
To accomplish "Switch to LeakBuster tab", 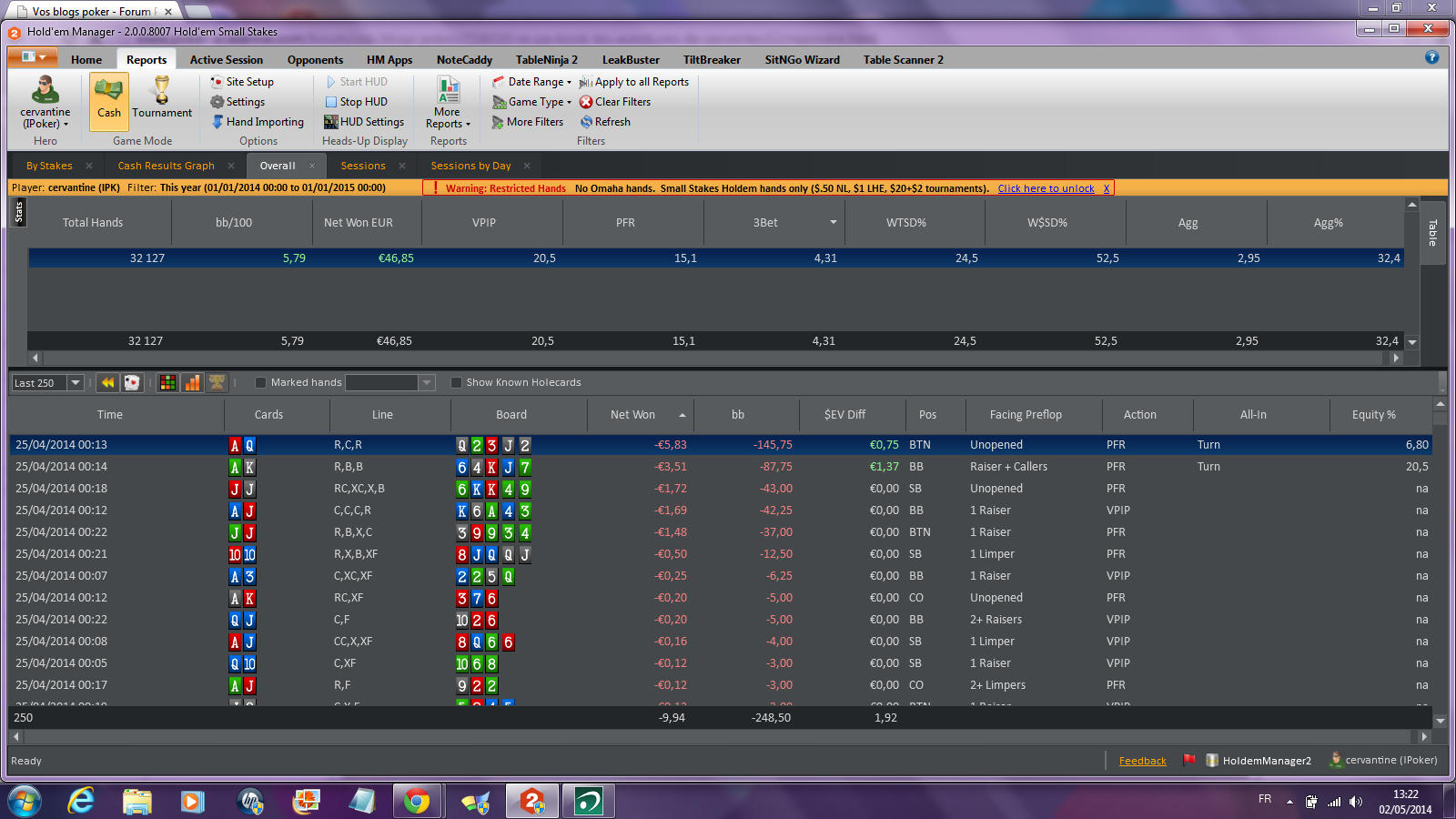I will [x=631, y=60].
